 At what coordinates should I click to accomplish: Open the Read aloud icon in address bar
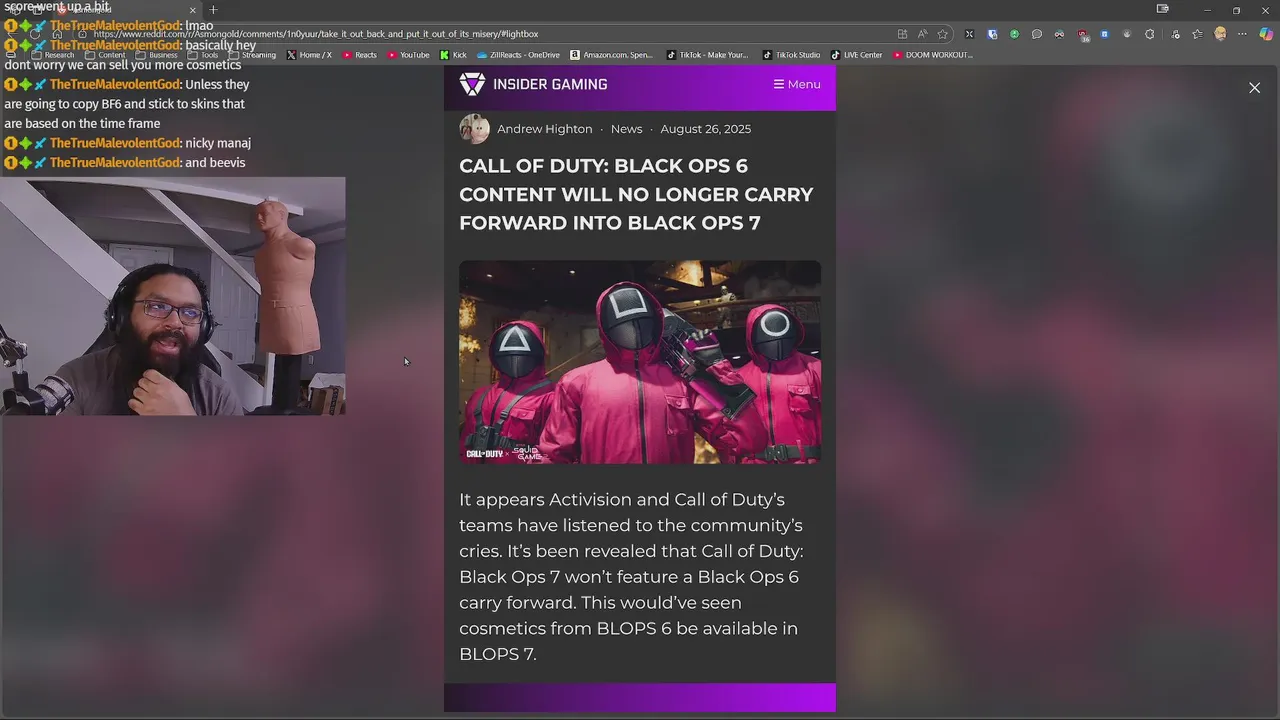coord(922,34)
